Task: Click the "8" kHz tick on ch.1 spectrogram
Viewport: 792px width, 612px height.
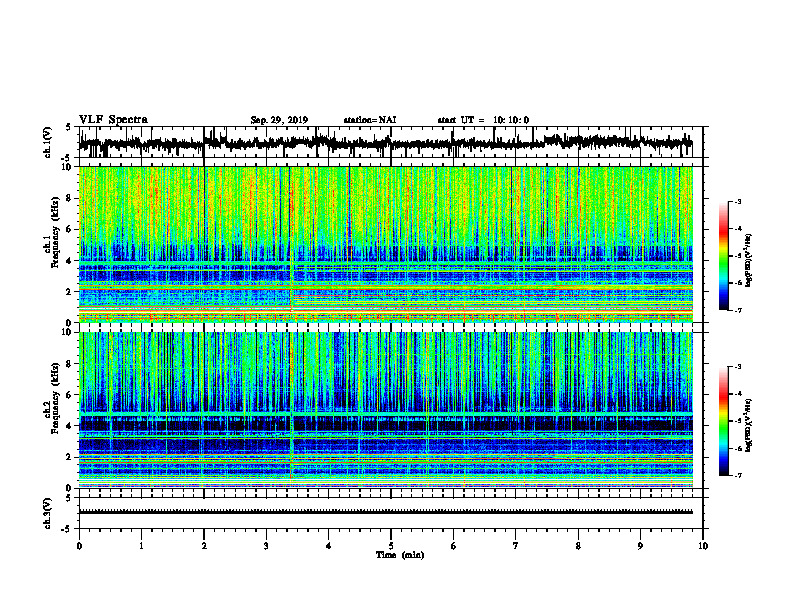Action: [70, 198]
